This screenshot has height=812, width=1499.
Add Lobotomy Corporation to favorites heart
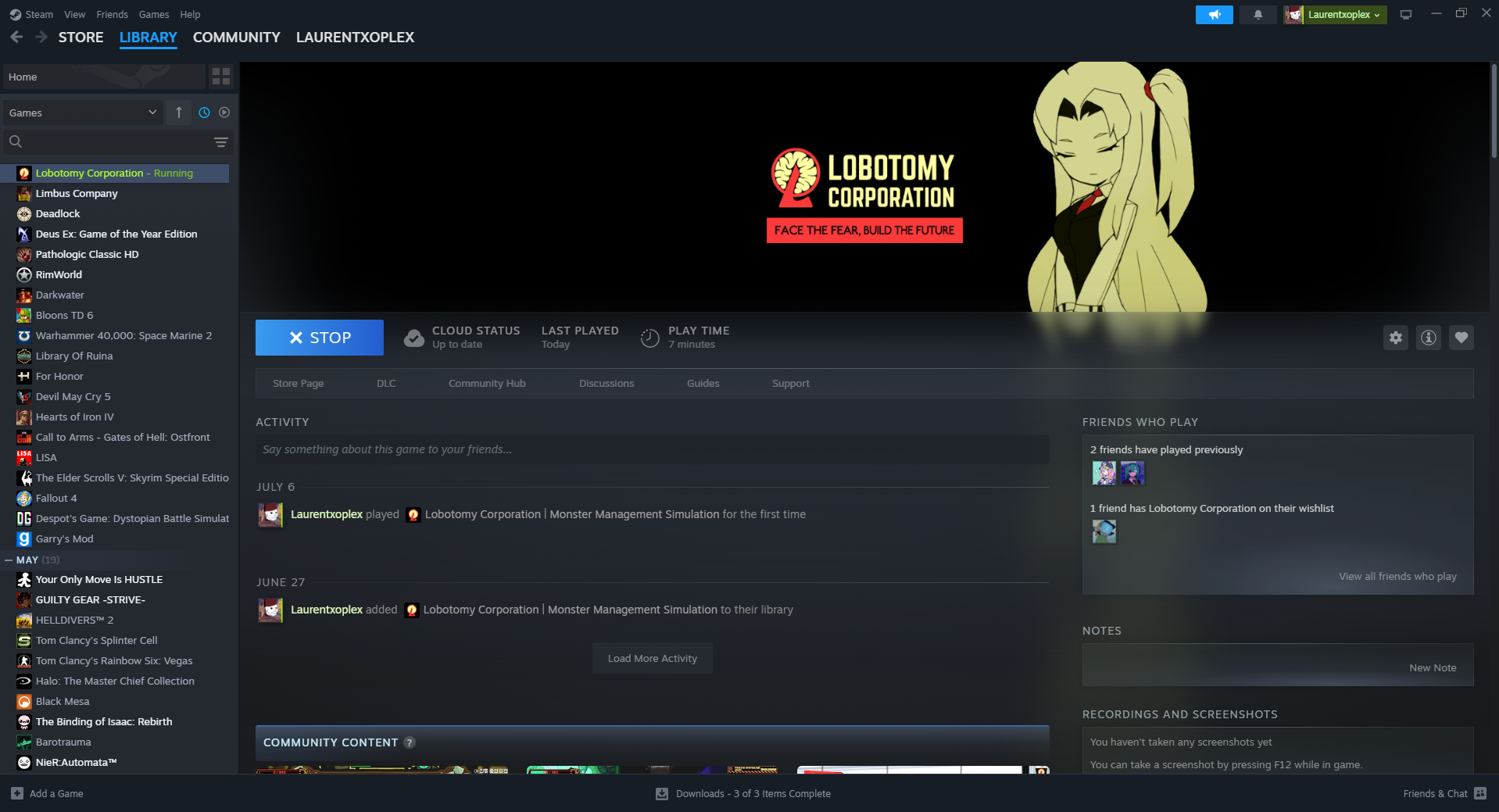coord(1461,338)
